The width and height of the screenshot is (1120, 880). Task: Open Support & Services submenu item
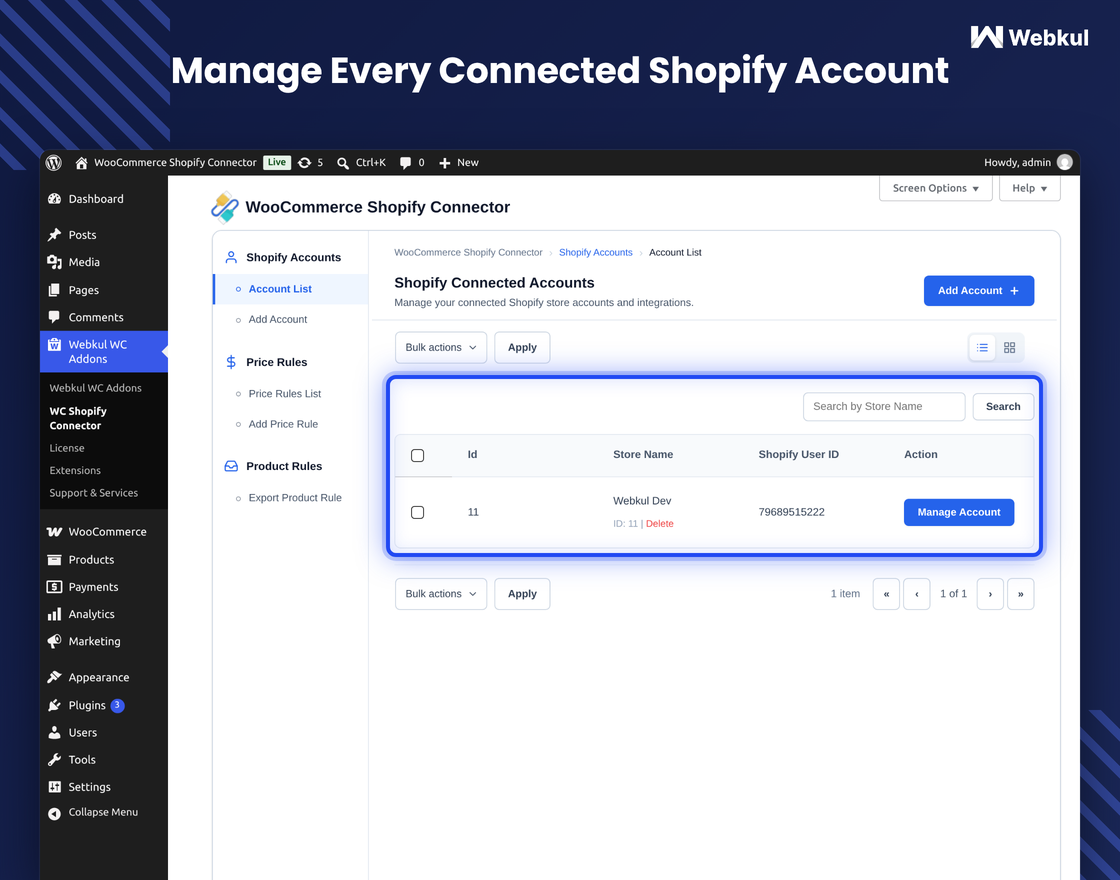tap(94, 493)
